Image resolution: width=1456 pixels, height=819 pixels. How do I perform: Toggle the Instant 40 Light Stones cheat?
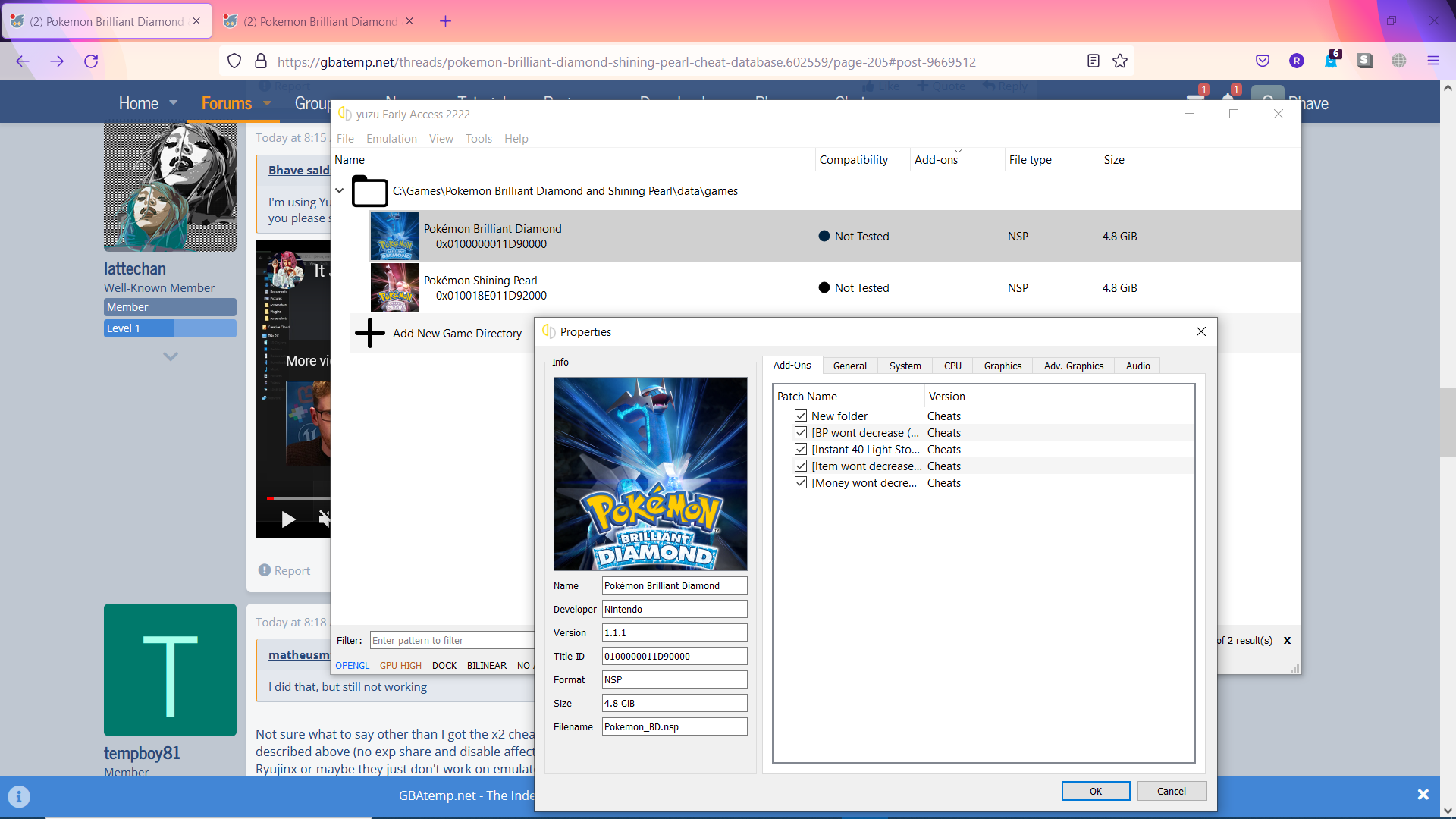[x=801, y=449]
